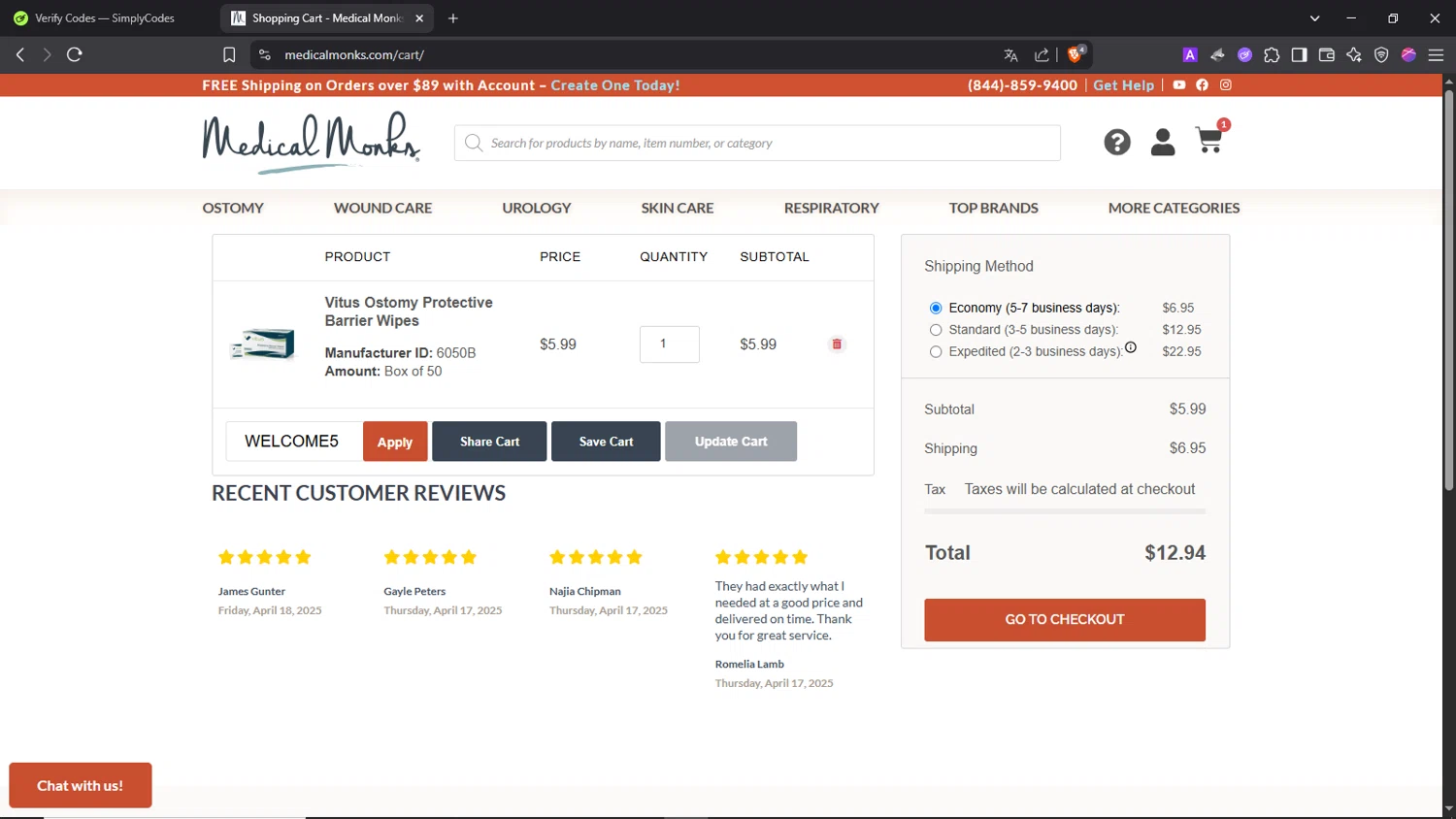Click the purple A extension icon

(x=1190, y=55)
